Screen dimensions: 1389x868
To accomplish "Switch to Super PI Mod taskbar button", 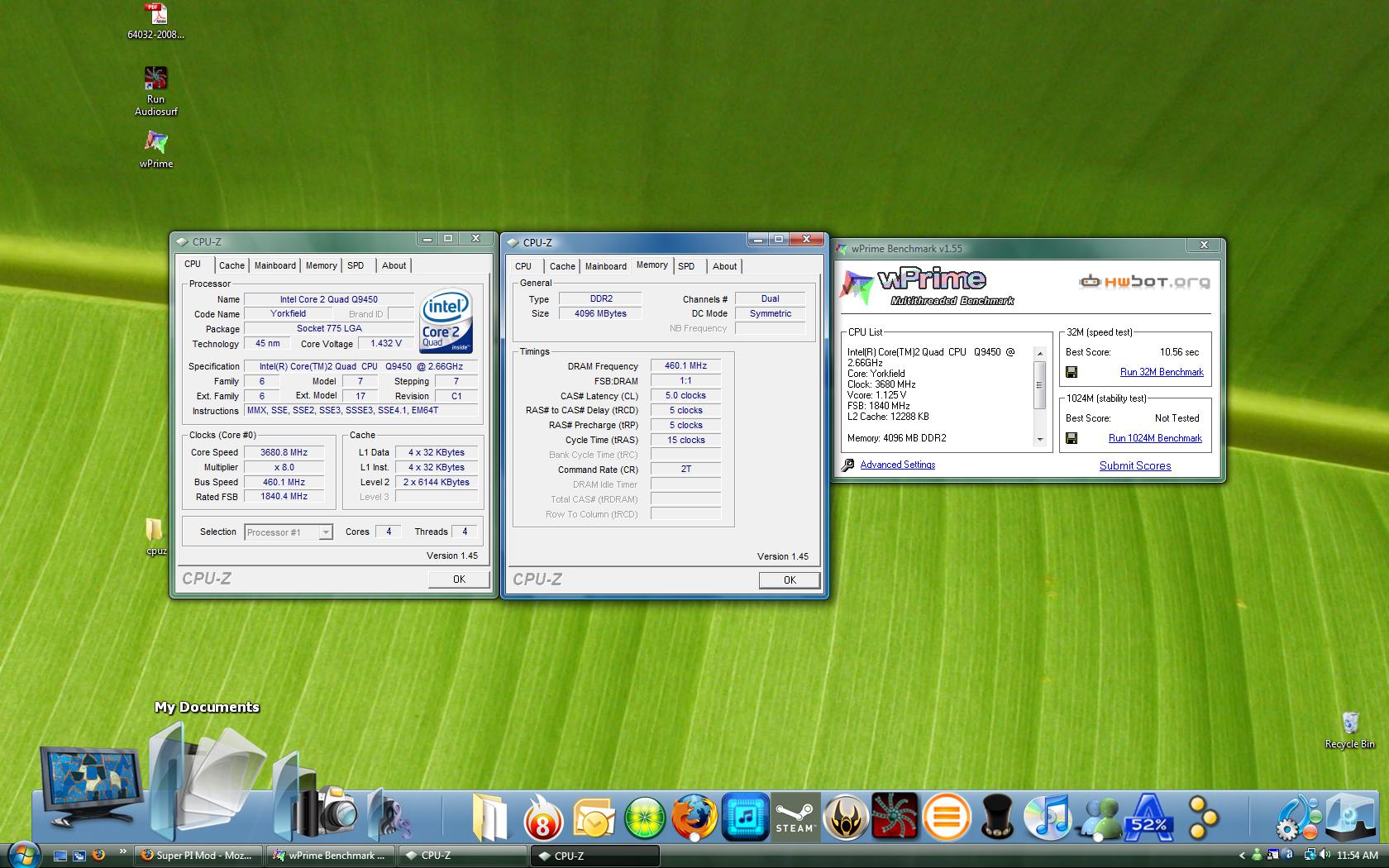I will tap(198, 856).
